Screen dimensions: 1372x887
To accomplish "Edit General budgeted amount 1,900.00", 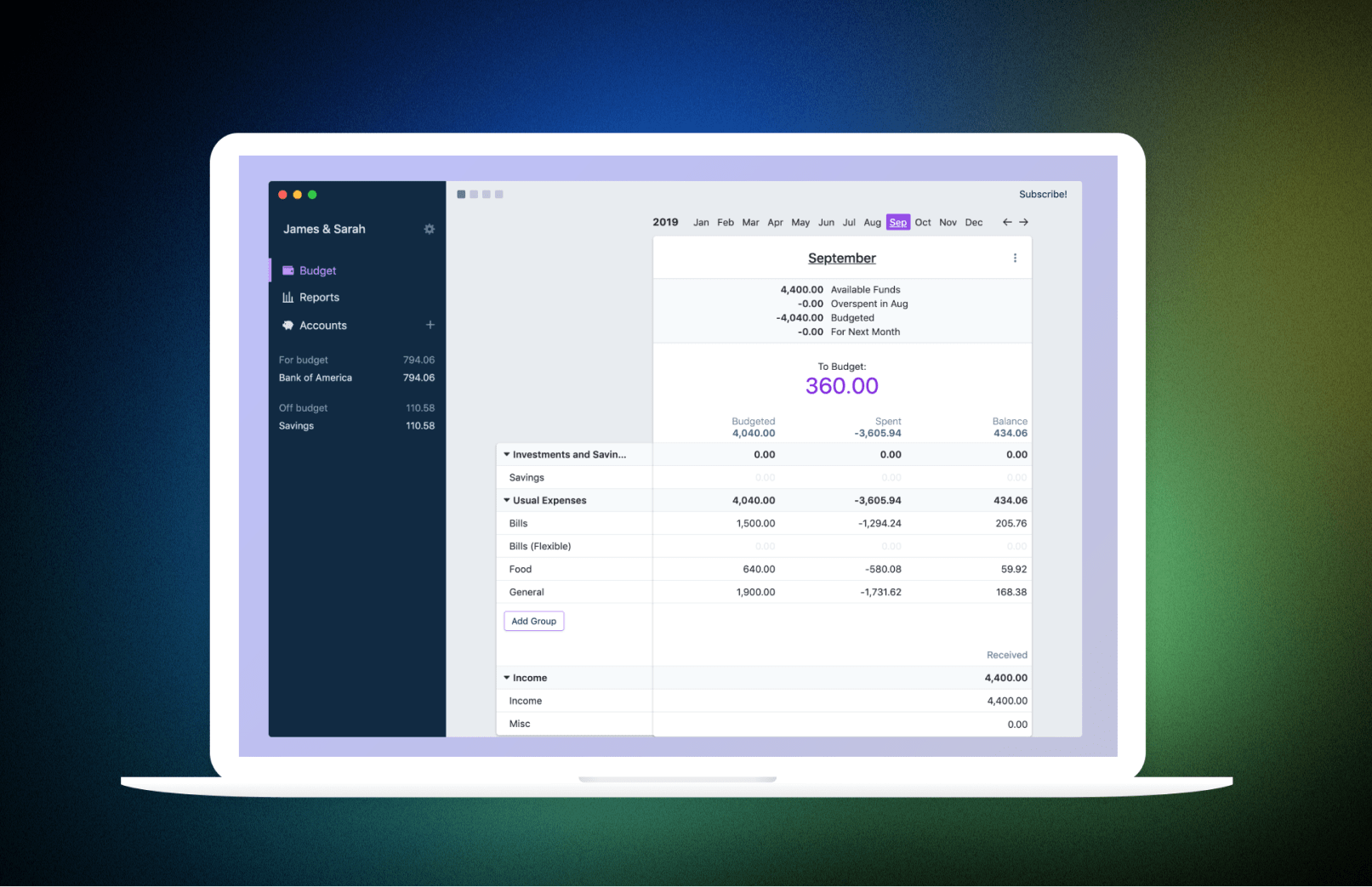I will 755,593.
